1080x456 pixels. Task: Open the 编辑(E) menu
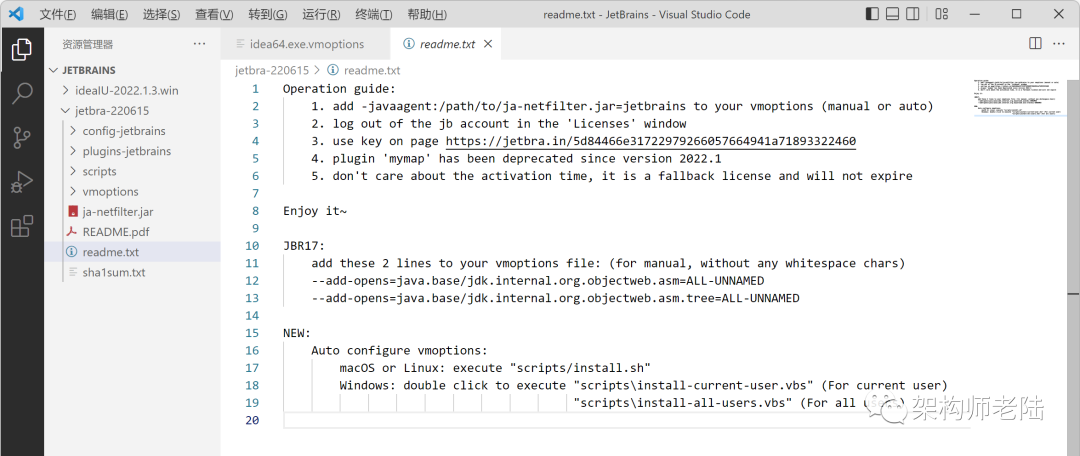[110, 14]
